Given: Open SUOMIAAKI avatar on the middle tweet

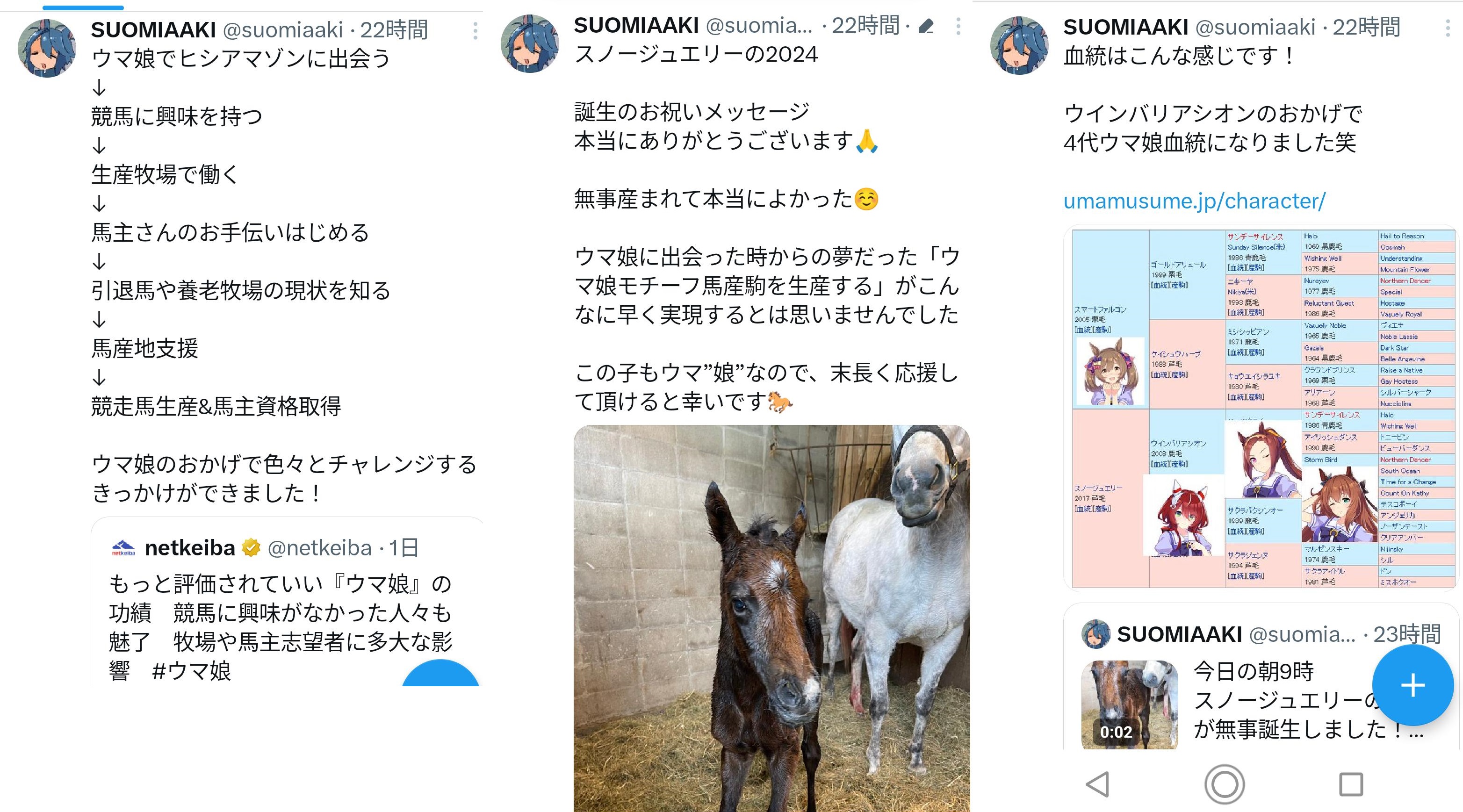Looking at the screenshot, I should tap(529, 44).
